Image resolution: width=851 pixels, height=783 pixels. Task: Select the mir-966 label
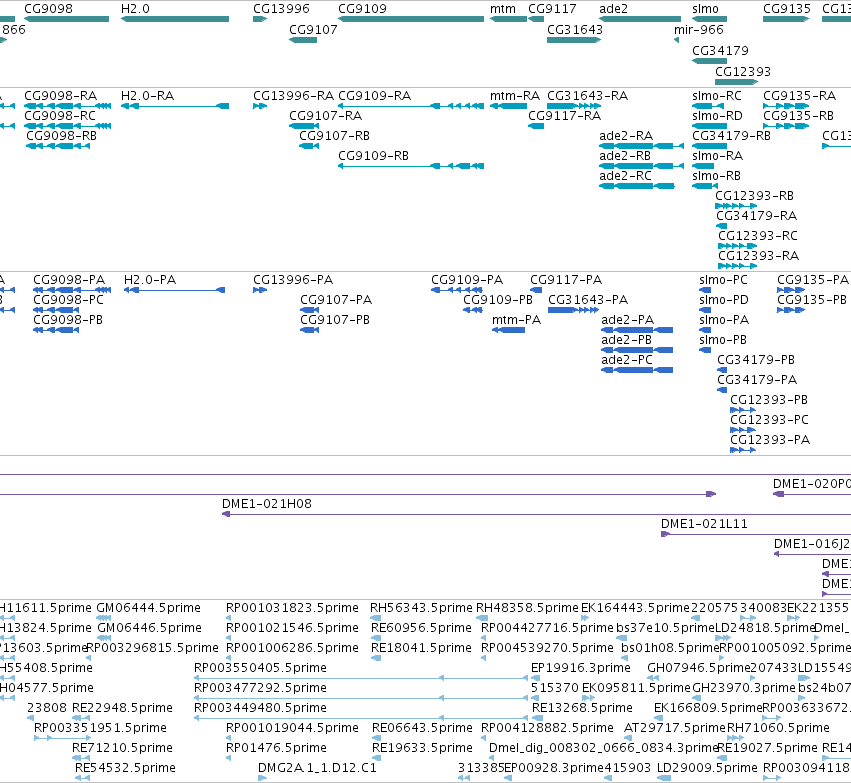(x=698, y=29)
